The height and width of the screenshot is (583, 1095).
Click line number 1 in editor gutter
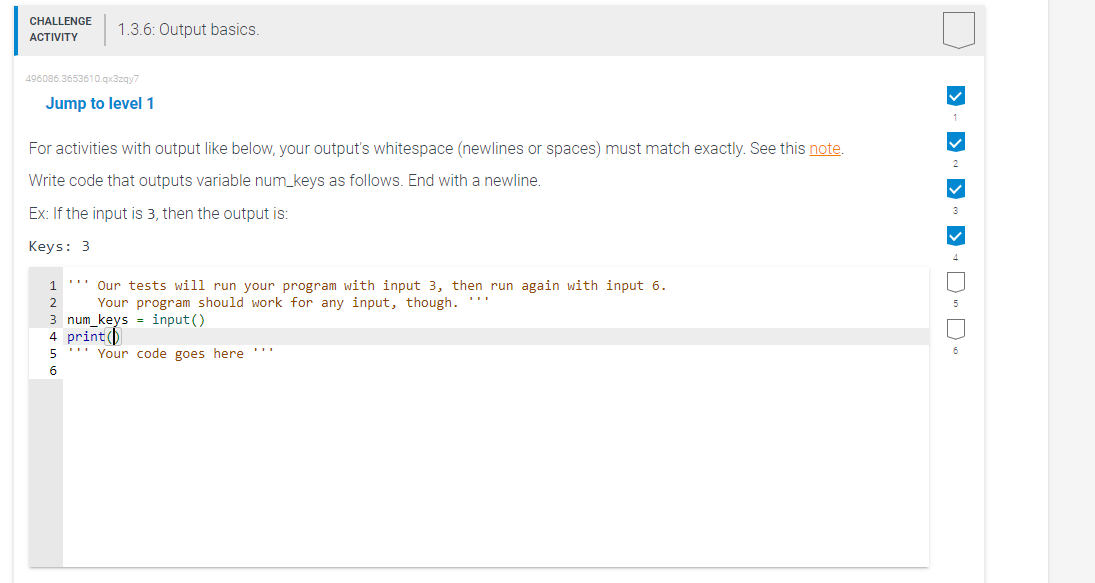click(52, 286)
